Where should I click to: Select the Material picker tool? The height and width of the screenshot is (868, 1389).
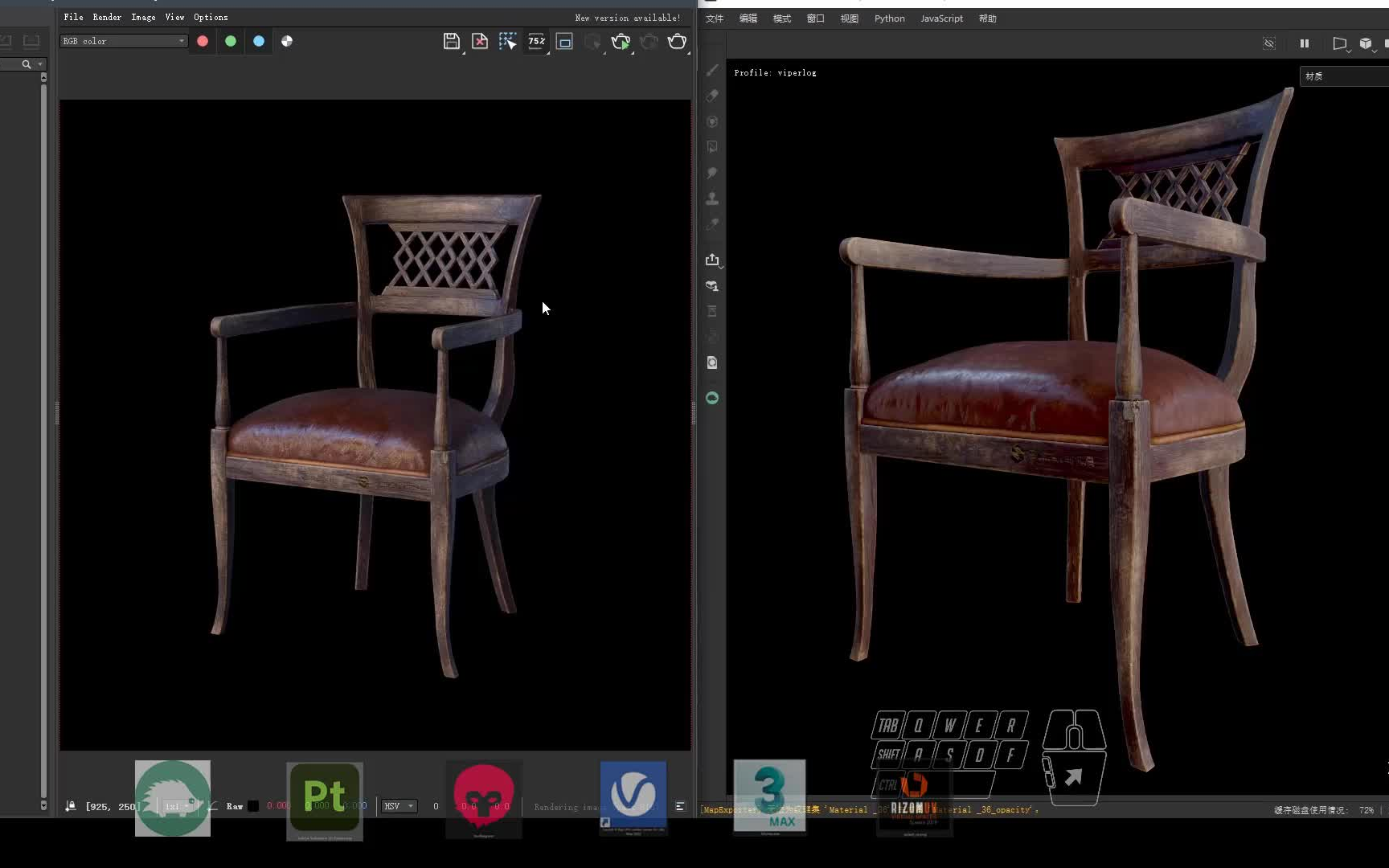(712, 224)
